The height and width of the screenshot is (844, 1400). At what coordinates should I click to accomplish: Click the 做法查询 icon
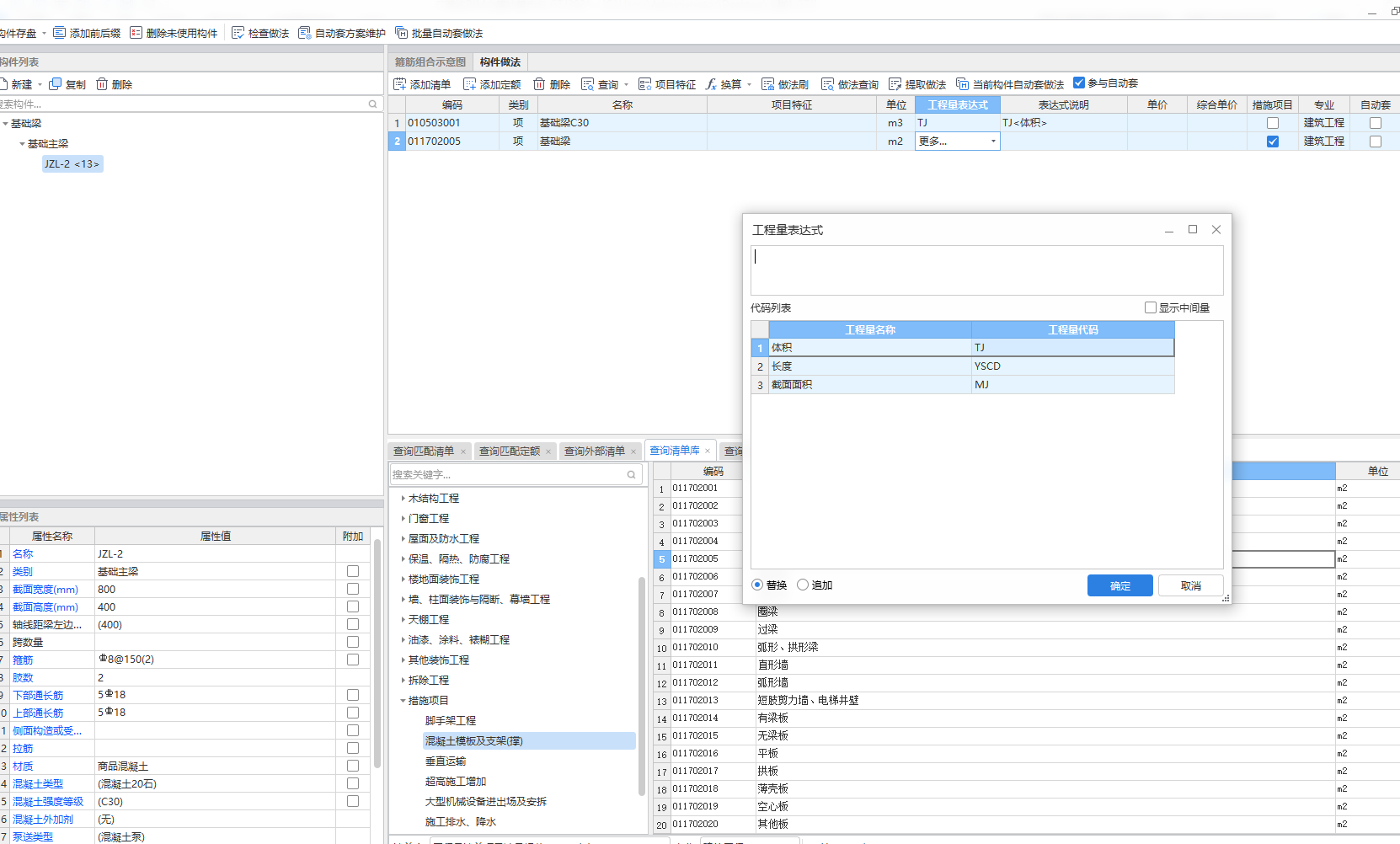point(828,84)
